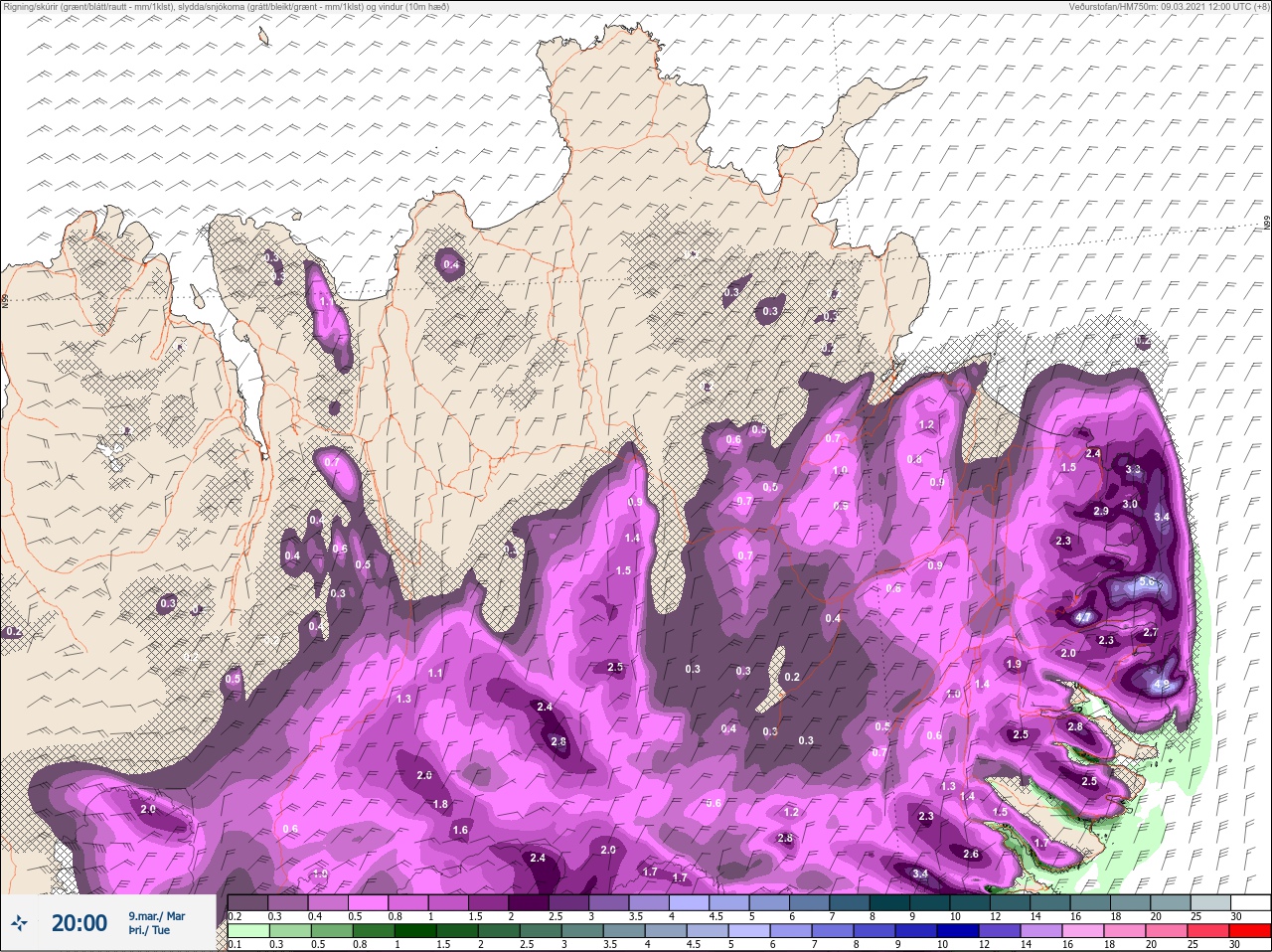Screen dimensions: 1272x952
Task: Click the palest green first swatch in lower legend
Action: click(247, 931)
